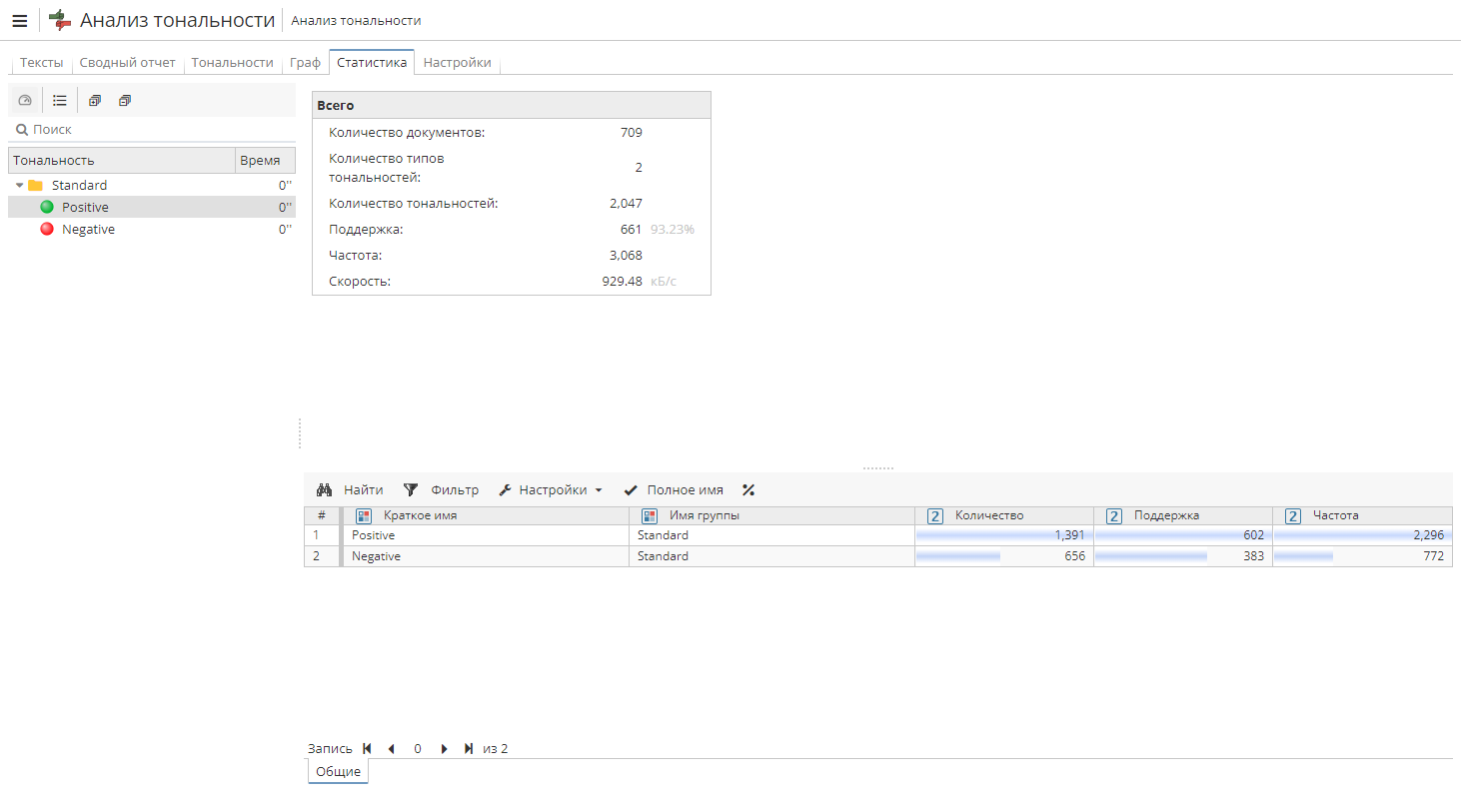Click the Количество column numeric type icon
The image size is (1461, 812).
pyautogui.click(x=935, y=516)
